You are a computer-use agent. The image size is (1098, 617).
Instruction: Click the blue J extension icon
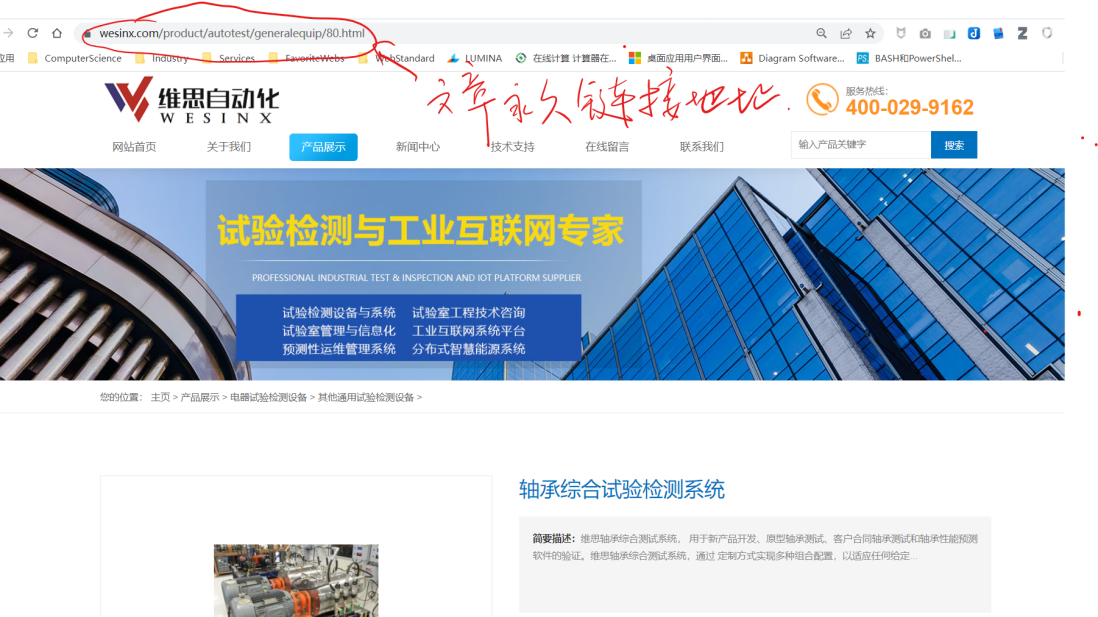point(974,33)
